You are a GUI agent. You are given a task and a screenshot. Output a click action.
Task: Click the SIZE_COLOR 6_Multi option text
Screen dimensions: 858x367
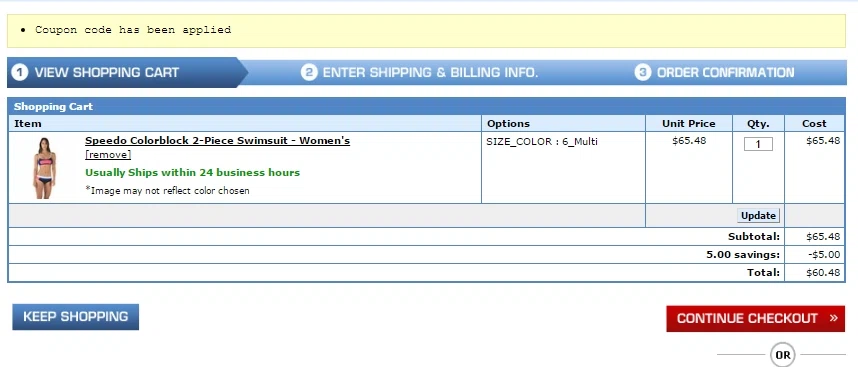(x=542, y=142)
